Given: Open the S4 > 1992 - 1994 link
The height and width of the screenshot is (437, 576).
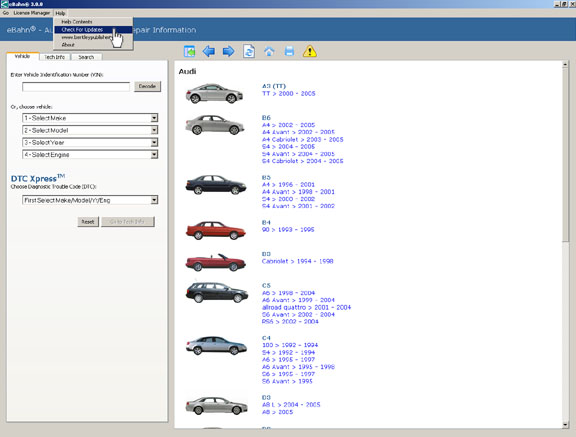Looking at the screenshot, I should [288, 353].
